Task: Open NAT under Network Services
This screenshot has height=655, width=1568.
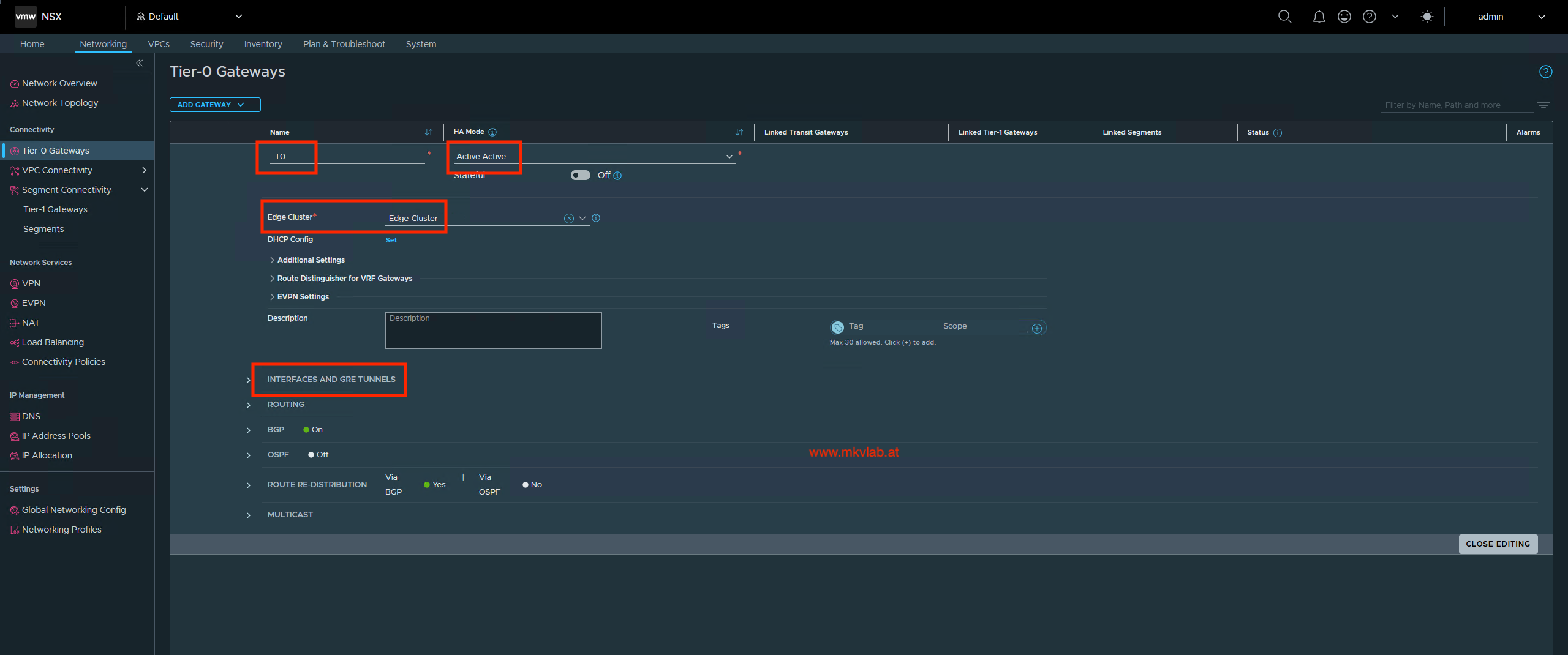Action: 31,323
